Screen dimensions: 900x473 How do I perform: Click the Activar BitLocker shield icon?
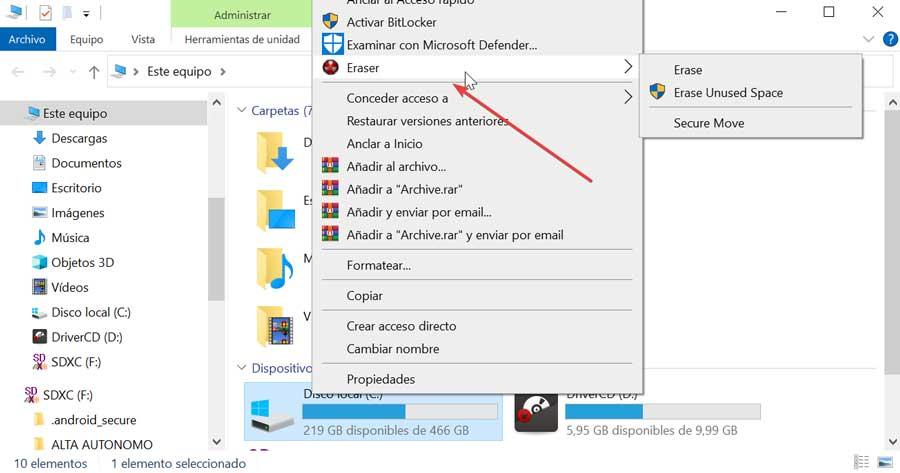click(x=331, y=22)
